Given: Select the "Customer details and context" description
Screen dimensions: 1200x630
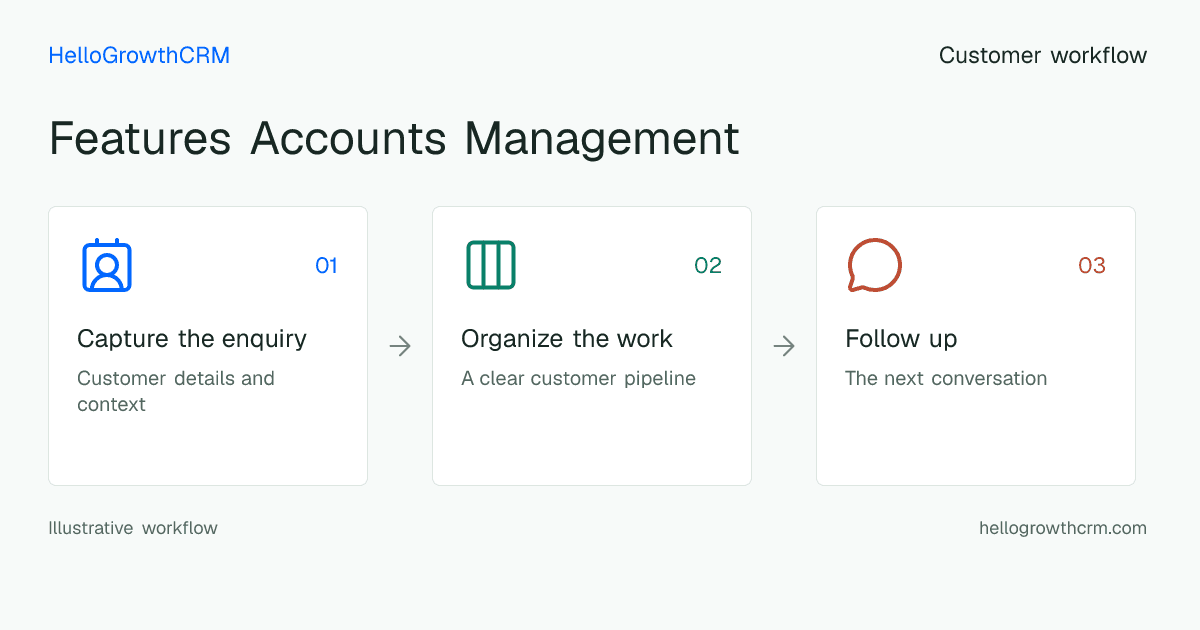Looking at the screenshot, I should (176, 391).
